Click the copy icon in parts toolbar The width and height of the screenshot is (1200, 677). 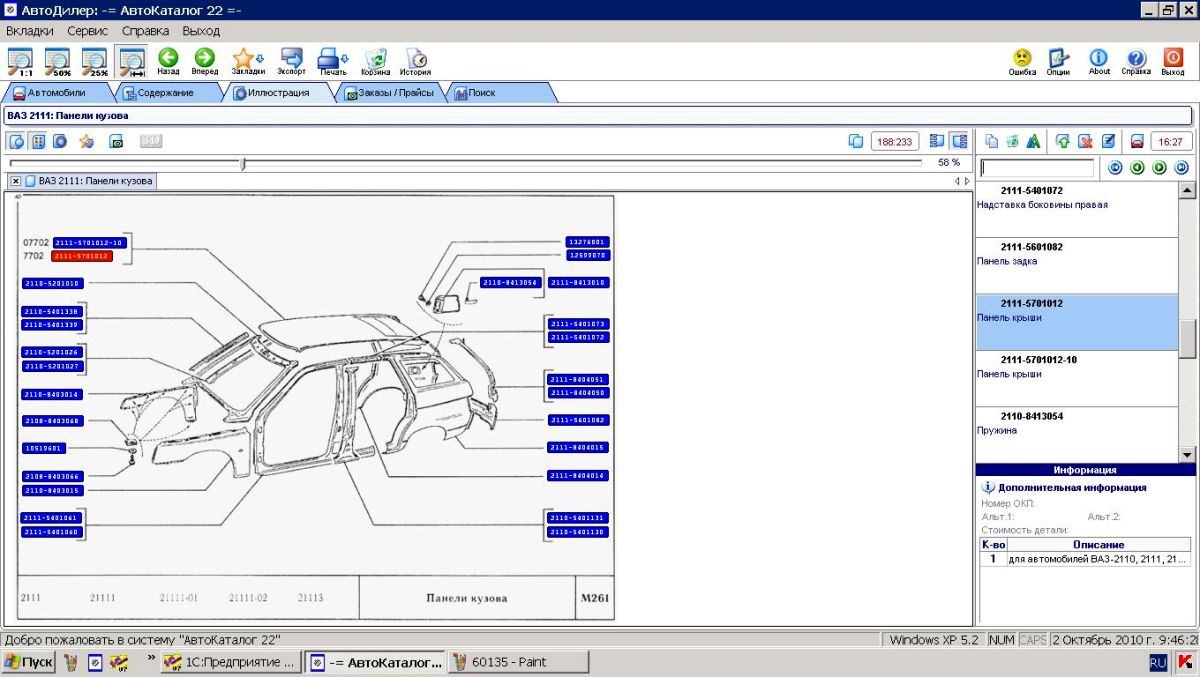point(992,141)
